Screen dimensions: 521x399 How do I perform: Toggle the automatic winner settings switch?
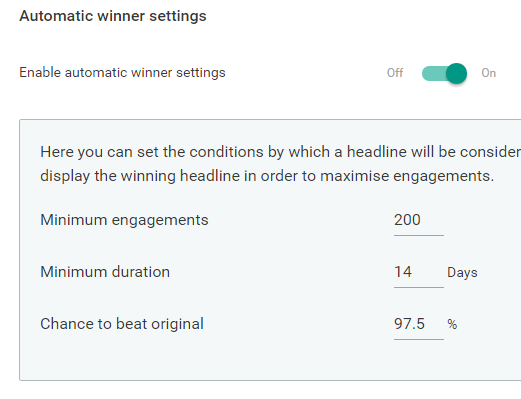(444, 73)
